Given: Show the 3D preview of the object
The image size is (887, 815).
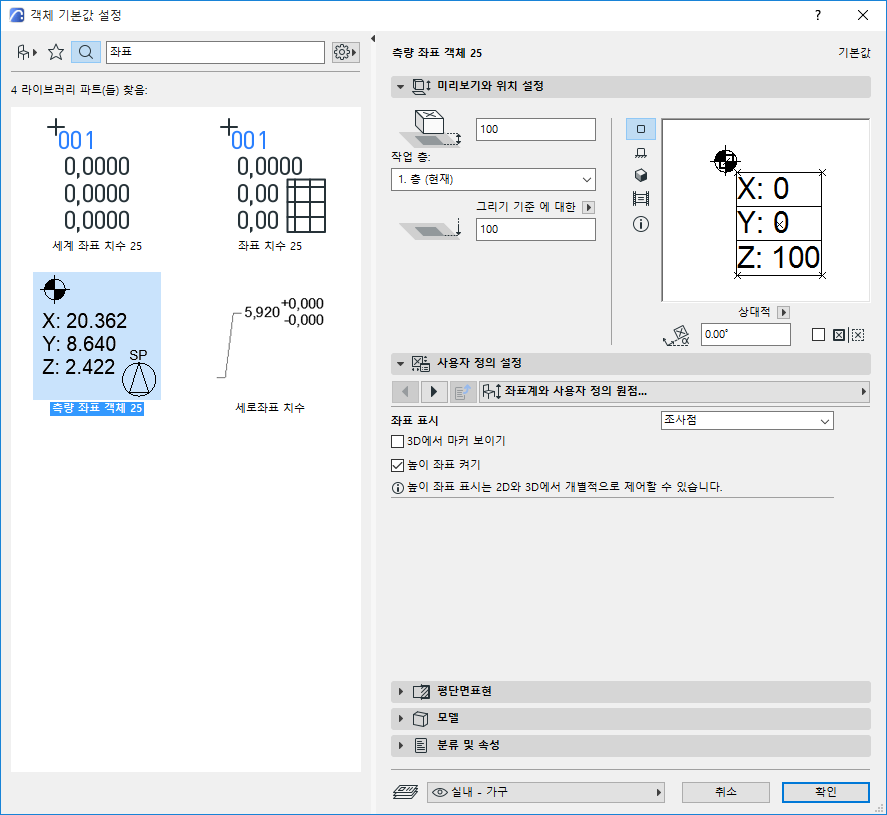Looking at the screenshot, I should [x=640, y=175].
